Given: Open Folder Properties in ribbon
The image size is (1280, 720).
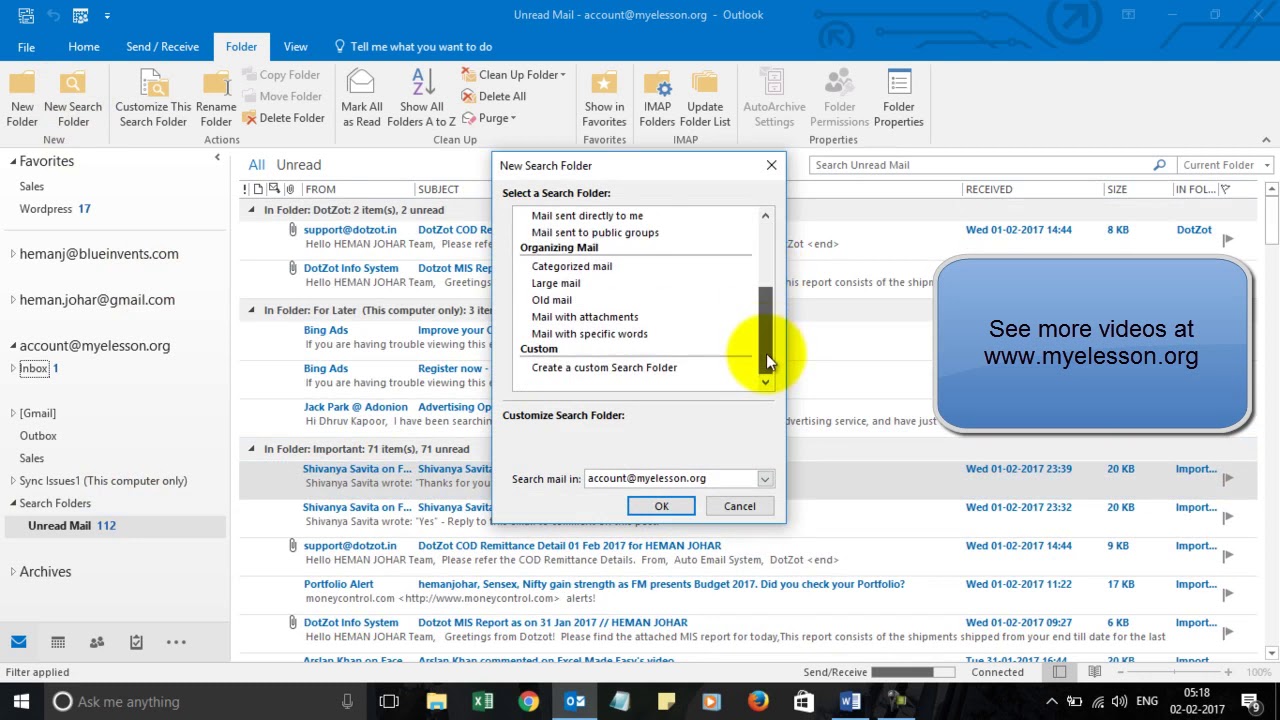Looking at the screenshot, I should [x=898, y=99].
